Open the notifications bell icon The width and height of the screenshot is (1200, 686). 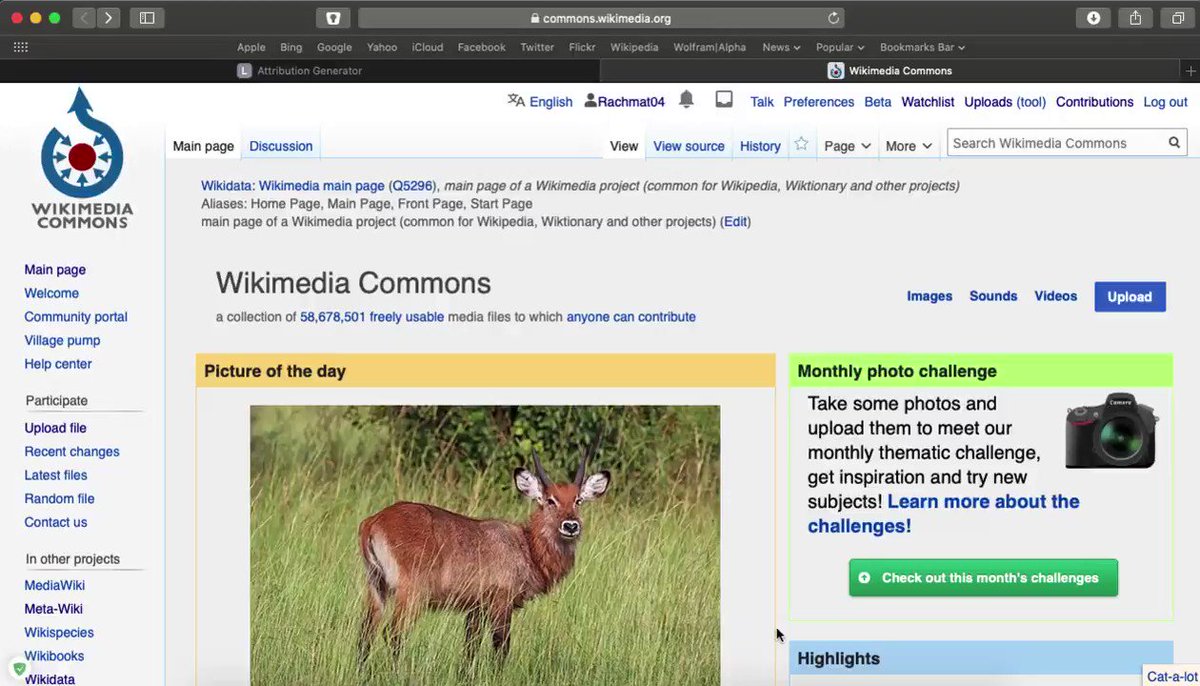coord(686,99)
